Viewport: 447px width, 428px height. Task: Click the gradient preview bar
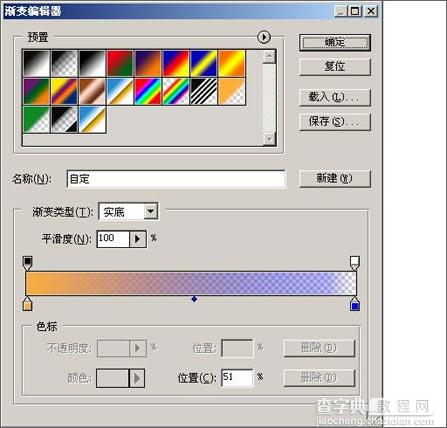tap(191, 283)
